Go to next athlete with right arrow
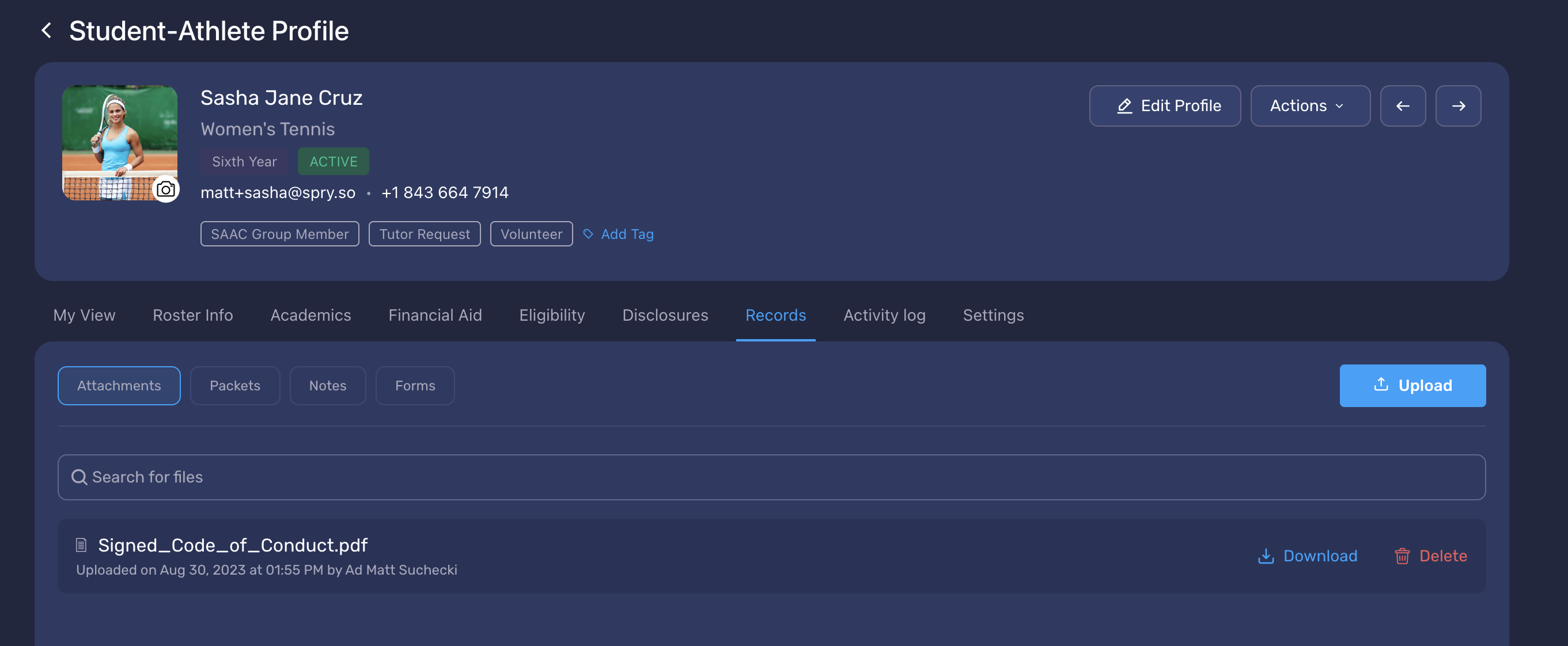 (1458, 106)
